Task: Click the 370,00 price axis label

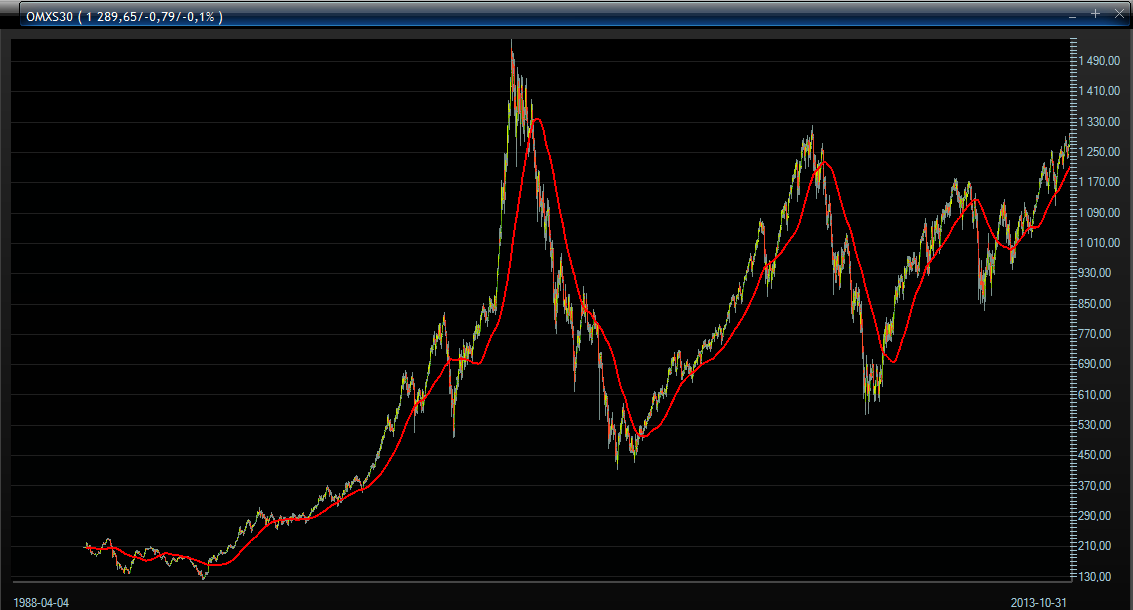Action: [1103, 486]
